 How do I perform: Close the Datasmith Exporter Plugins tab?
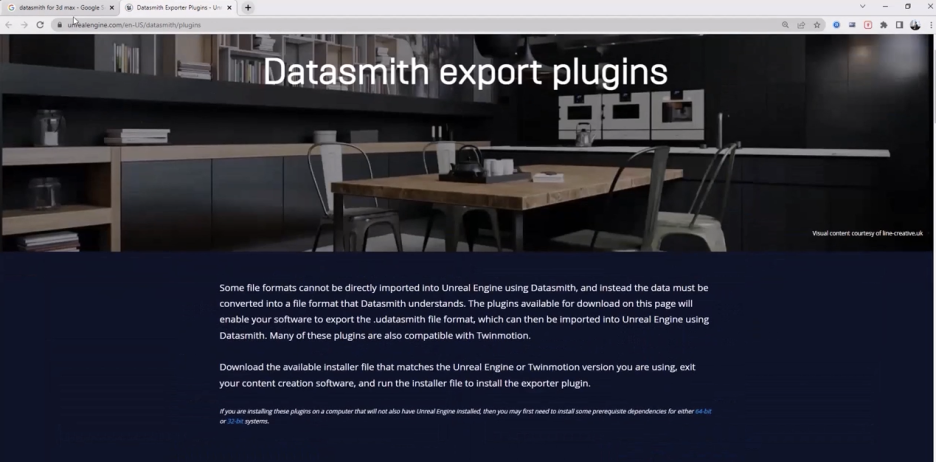(229, 8)
